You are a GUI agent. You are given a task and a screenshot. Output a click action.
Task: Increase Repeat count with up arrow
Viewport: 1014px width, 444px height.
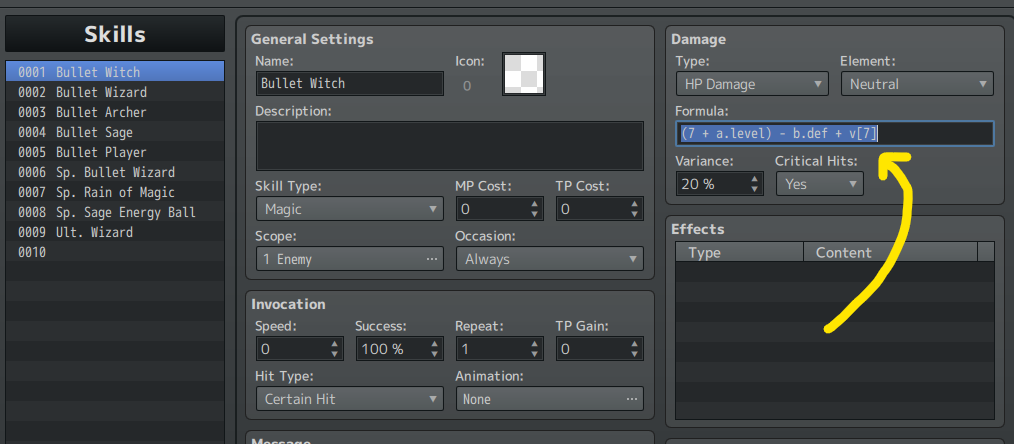535,344
